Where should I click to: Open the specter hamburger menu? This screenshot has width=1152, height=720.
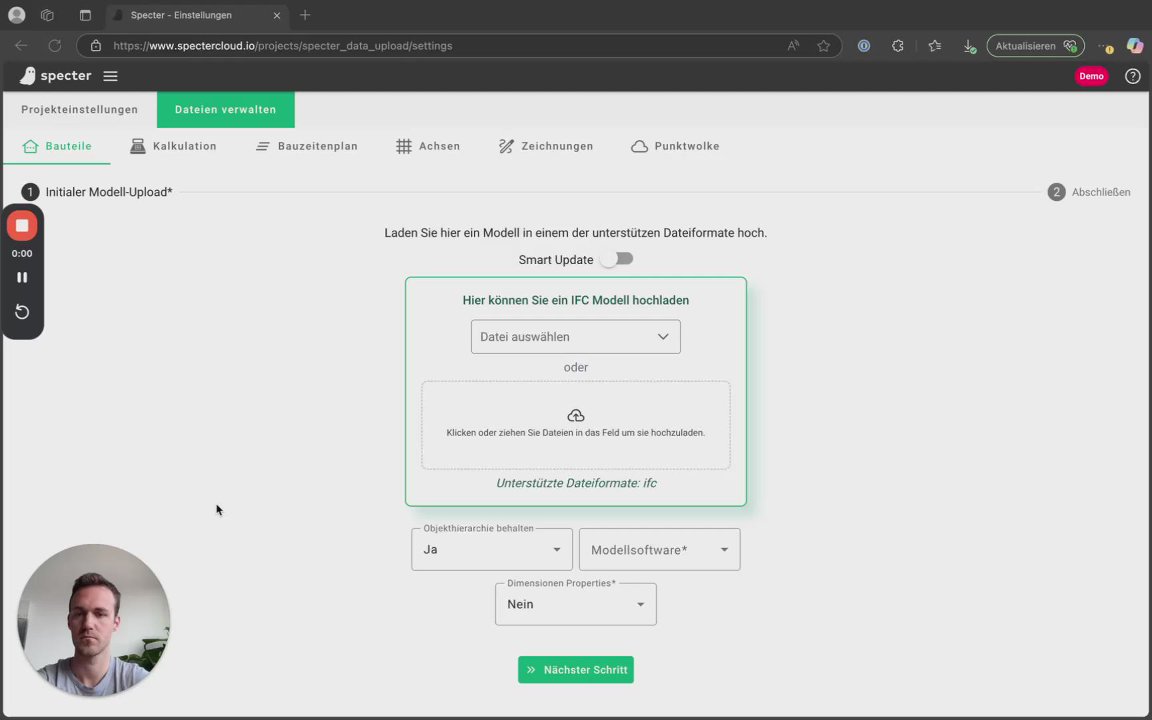tap(110, 76)
